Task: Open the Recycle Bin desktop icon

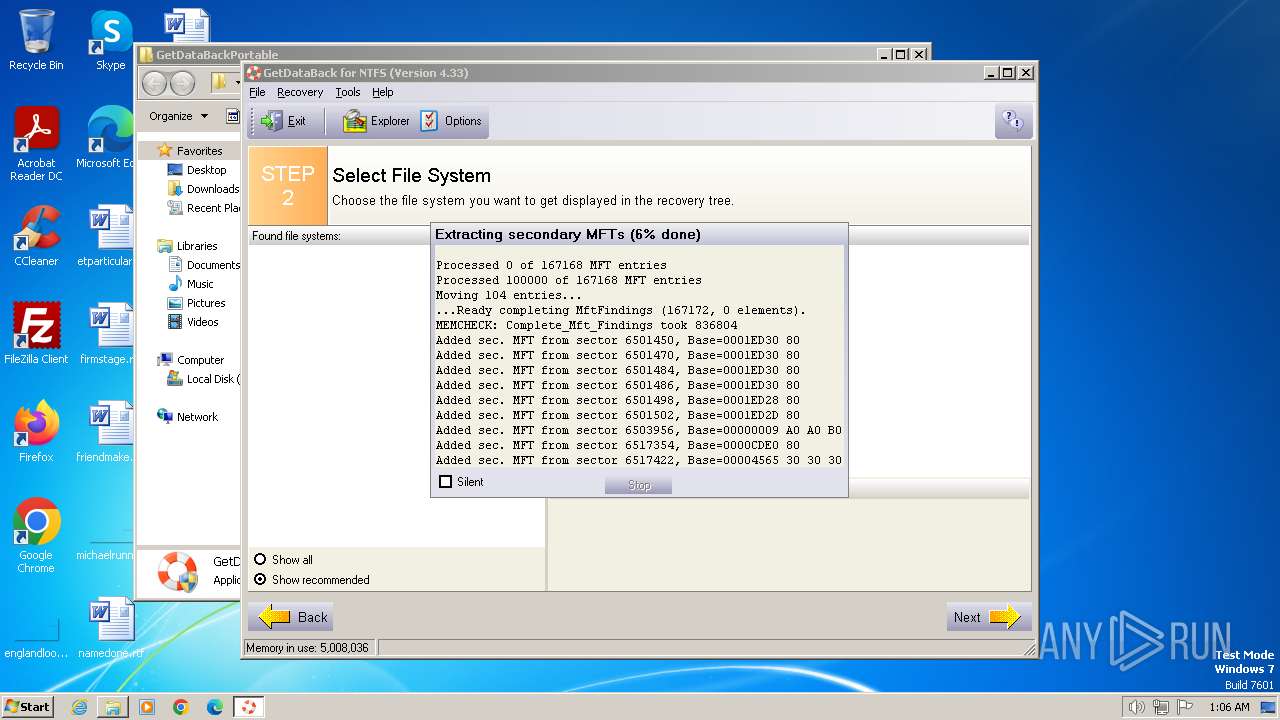Action: point(36,40)
